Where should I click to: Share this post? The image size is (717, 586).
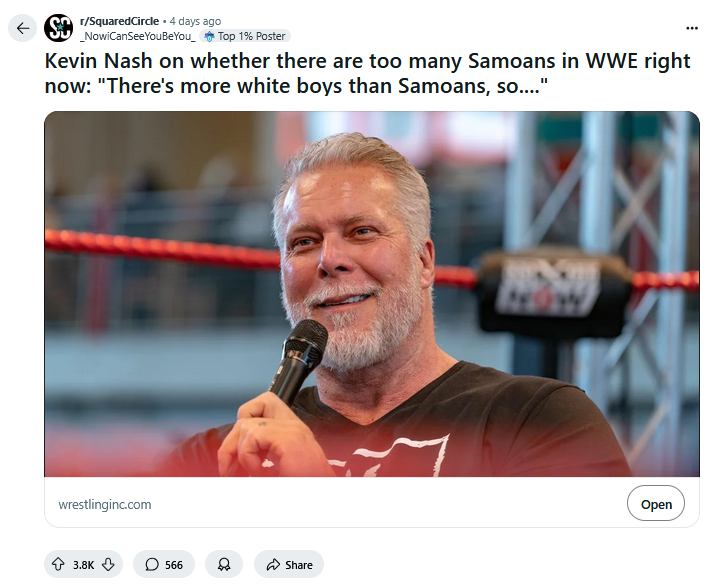tap(289, 565)
